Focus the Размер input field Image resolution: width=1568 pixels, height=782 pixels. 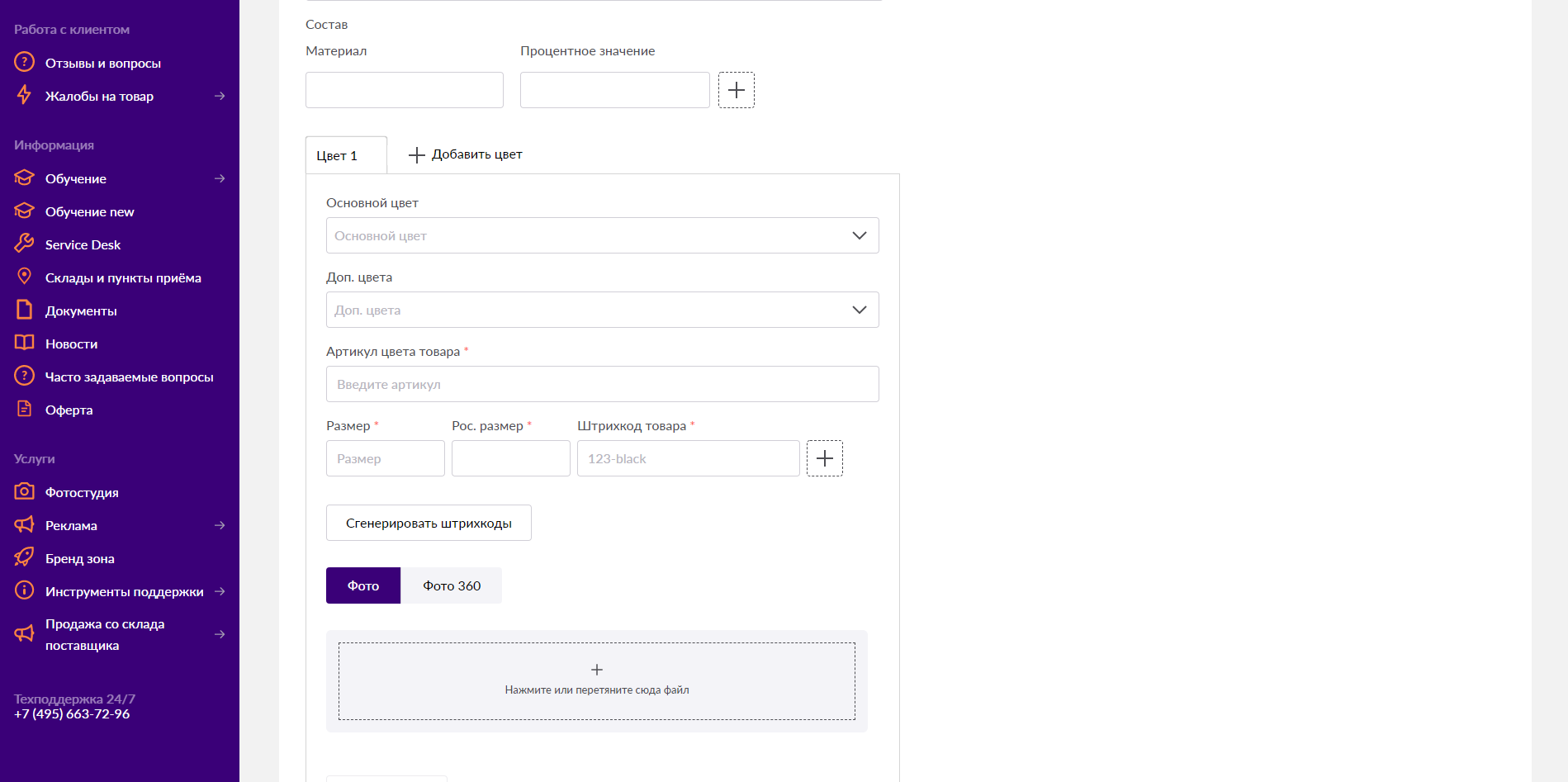tap(386, 458)
